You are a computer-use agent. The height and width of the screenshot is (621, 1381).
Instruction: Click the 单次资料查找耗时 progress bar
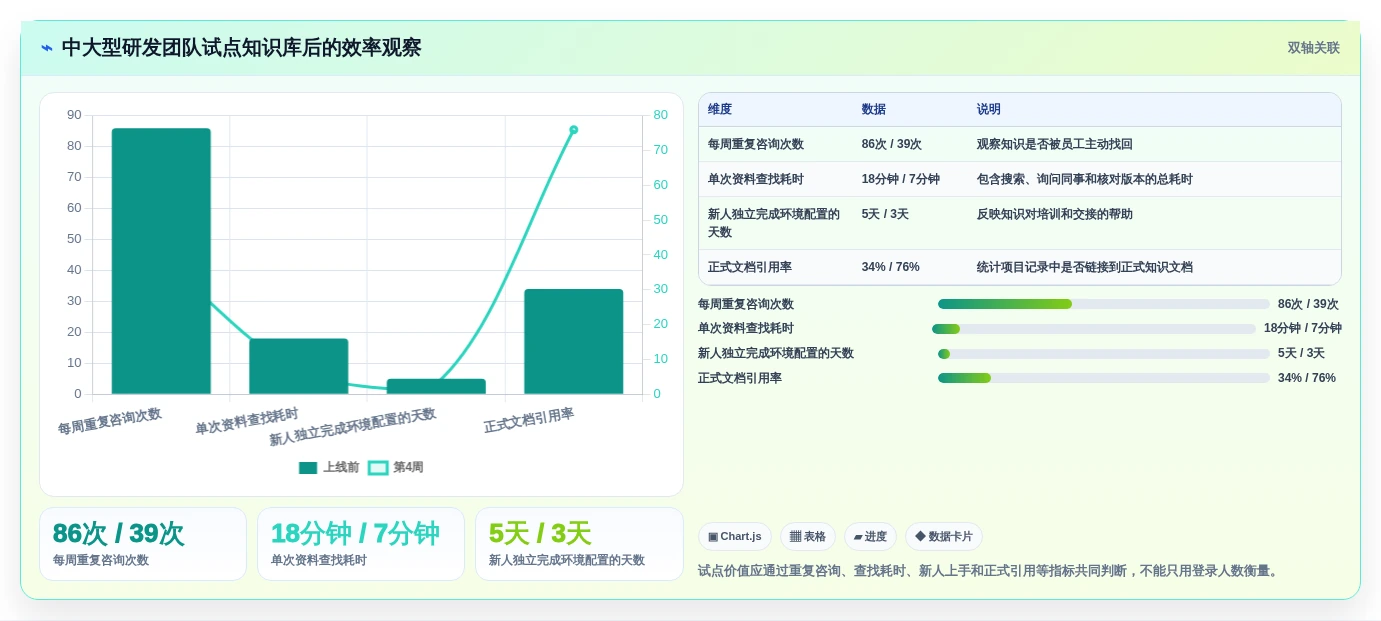click(1094, 329)
